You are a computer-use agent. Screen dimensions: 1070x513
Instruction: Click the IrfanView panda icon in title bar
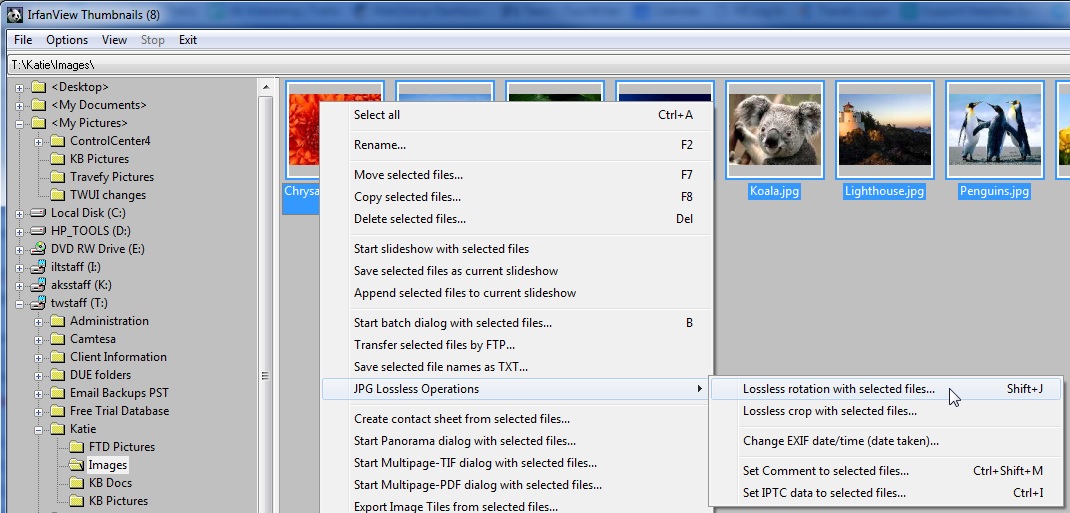(x=14, y=13)
